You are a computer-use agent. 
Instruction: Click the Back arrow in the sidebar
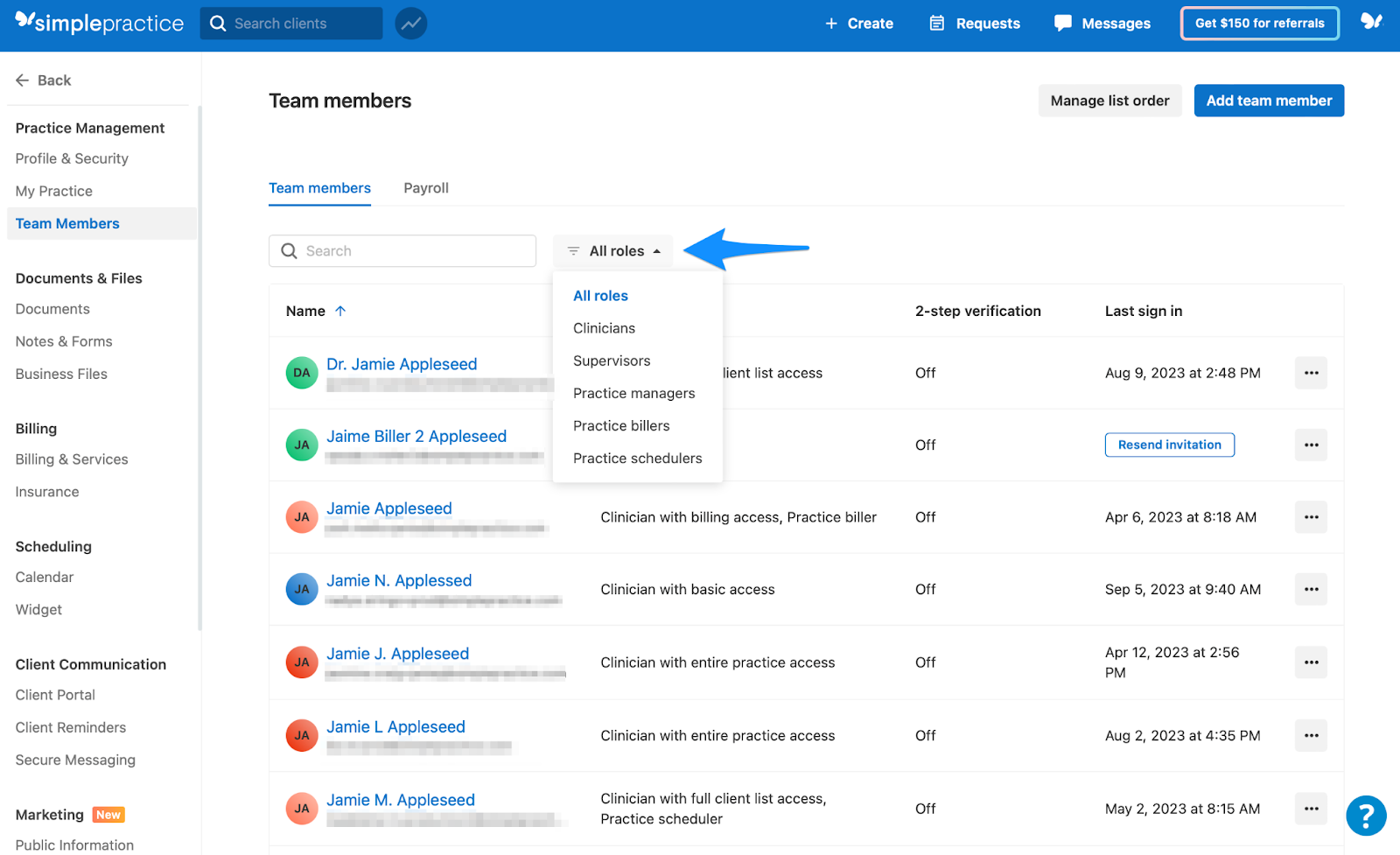pyautogui.click(x=24, y=80)
